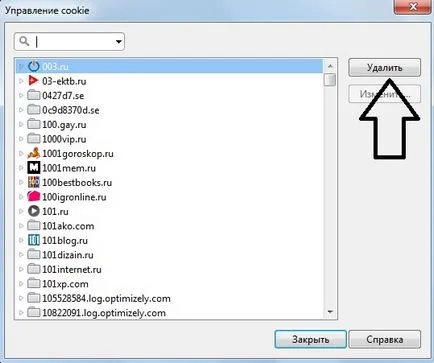Screen dimensions: 434x363
Task: Click the scrollbar down arrow
Action: point(330,312)
